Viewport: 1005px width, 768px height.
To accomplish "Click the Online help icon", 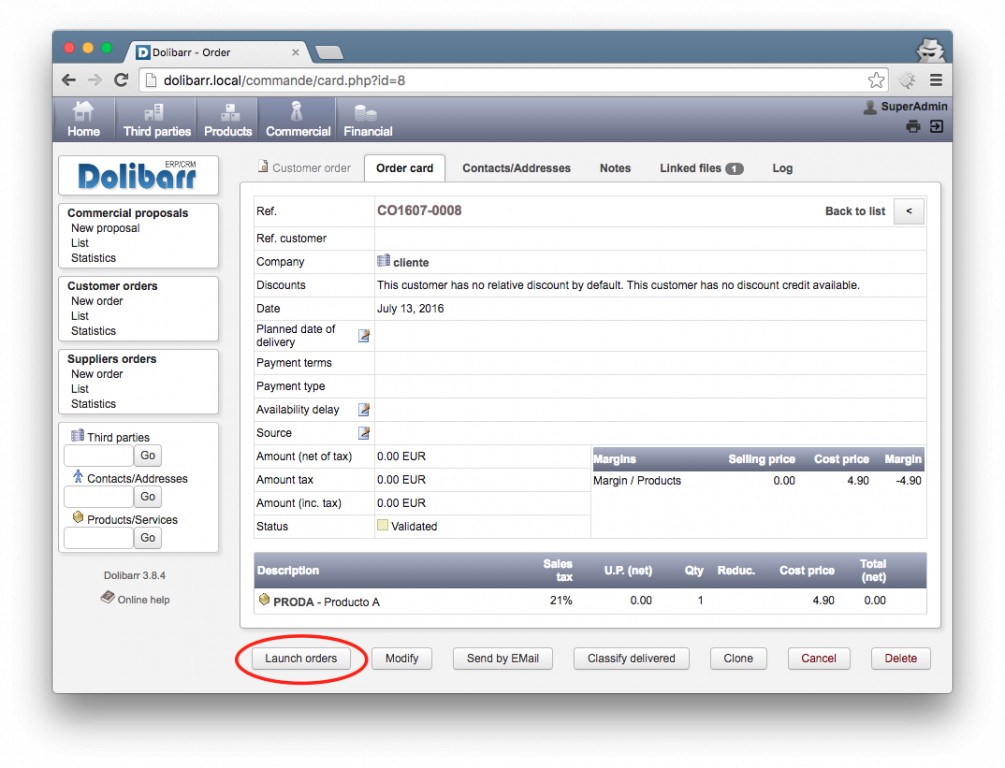I will click(x=107, y=597).
